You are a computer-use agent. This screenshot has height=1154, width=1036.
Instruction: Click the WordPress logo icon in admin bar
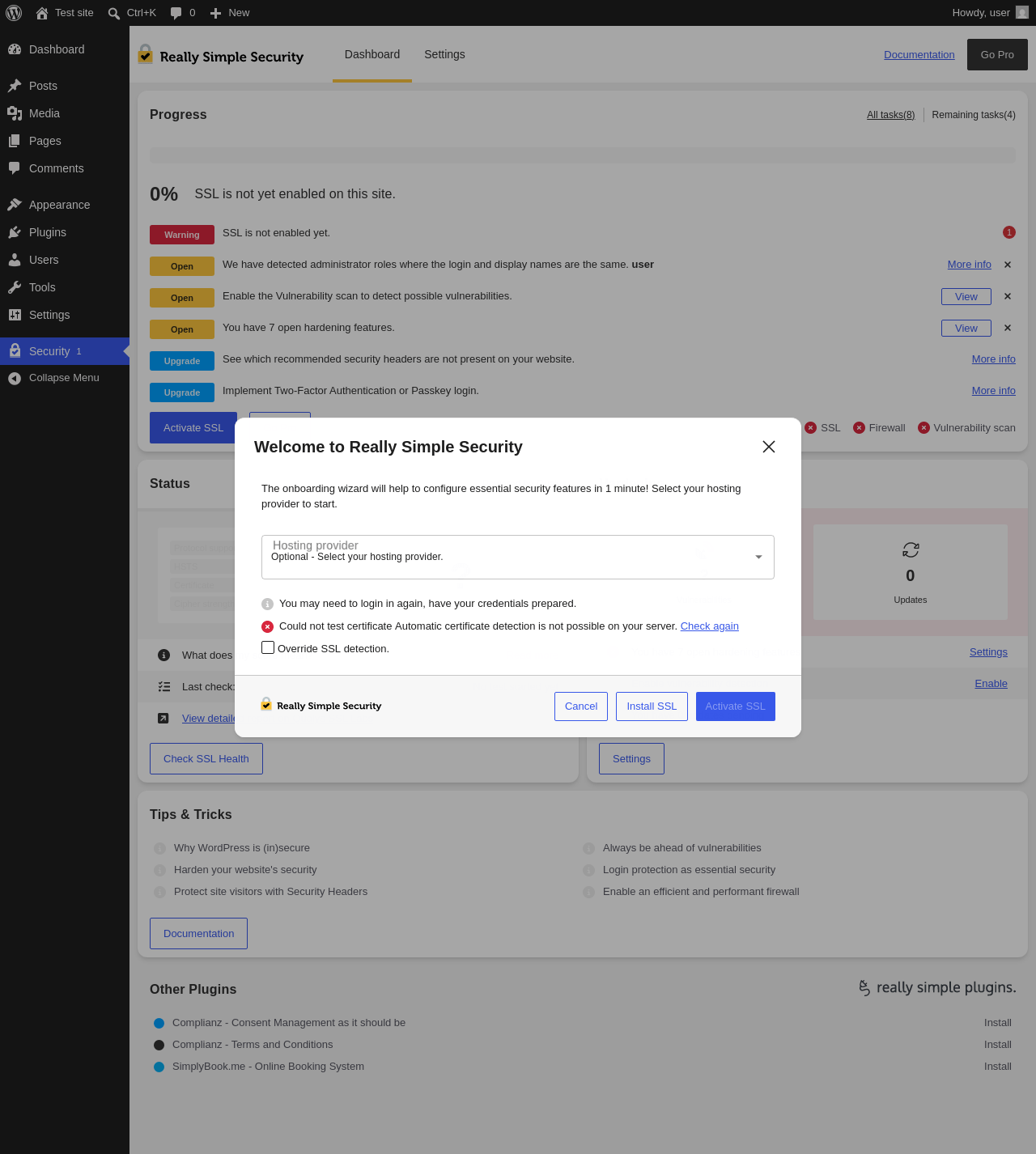(x=14, y=13)
